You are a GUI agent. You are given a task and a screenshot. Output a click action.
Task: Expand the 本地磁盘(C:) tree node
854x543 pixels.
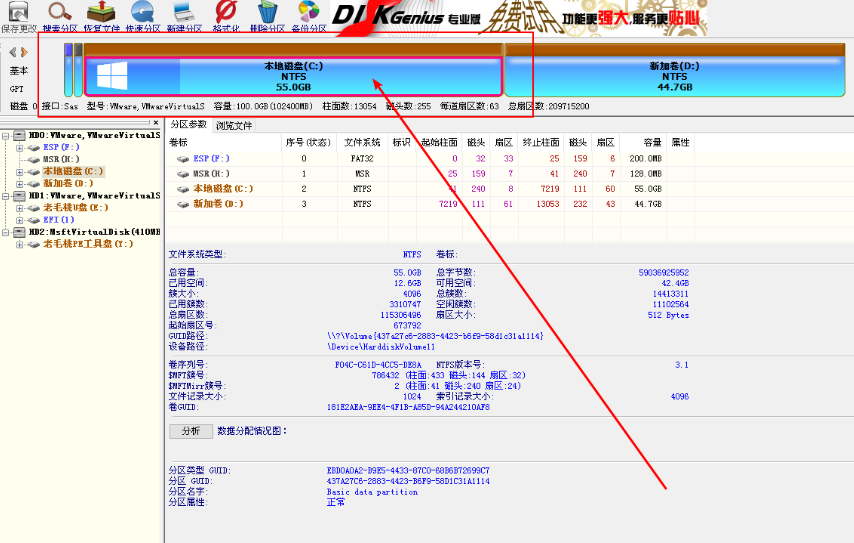(20, 172)
